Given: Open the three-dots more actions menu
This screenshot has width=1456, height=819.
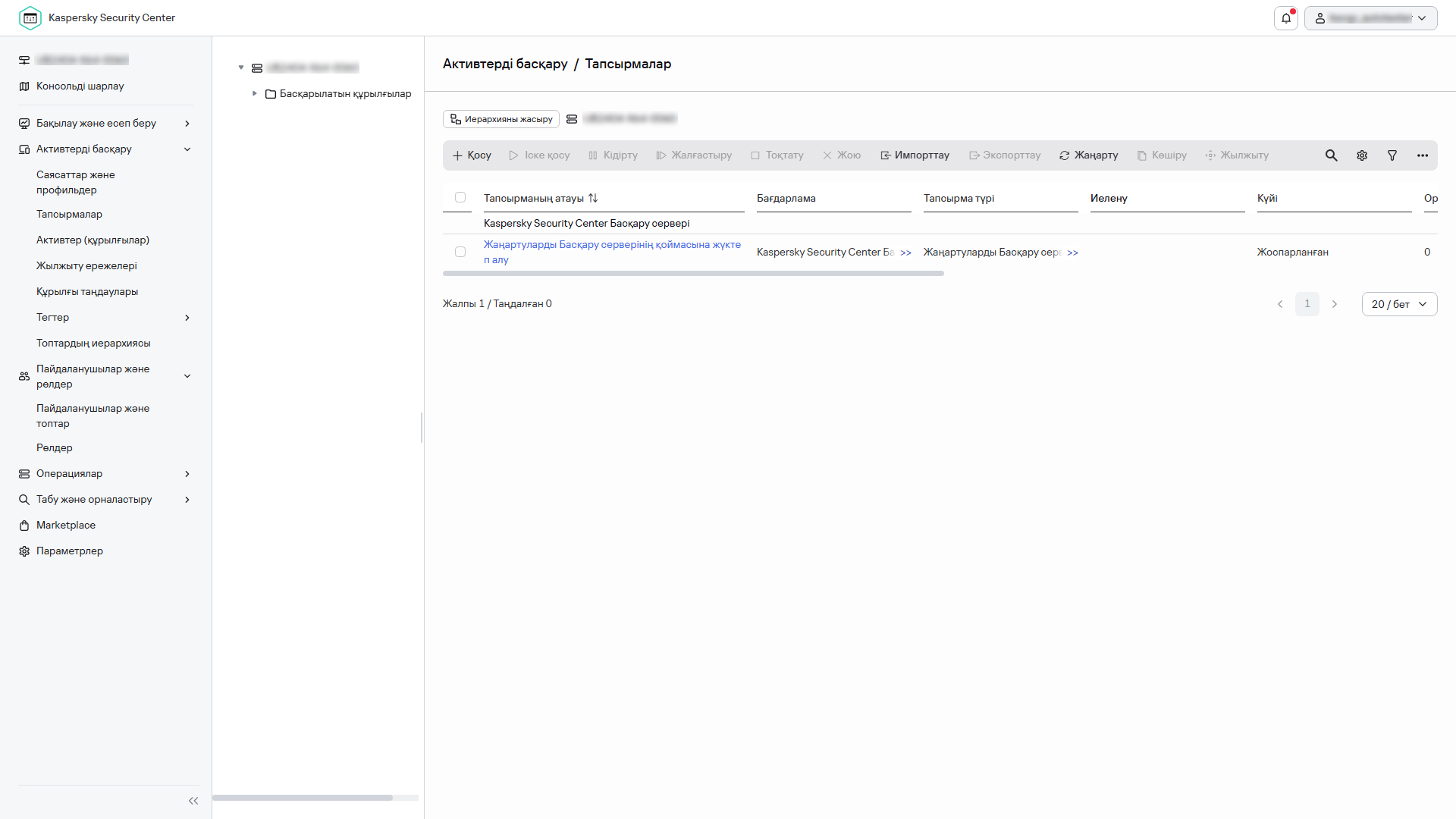Looking at the screenshot, I should (1423, 155).
